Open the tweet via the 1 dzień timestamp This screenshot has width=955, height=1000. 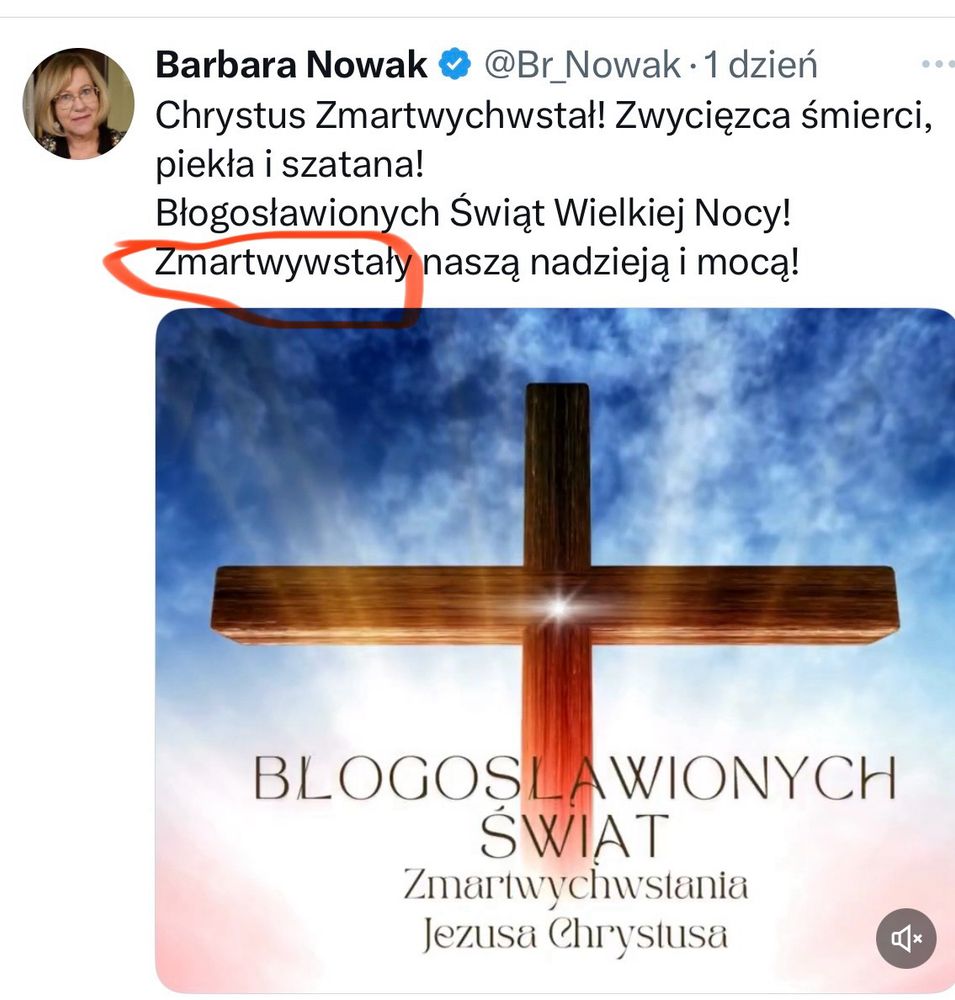click(760, 65)
